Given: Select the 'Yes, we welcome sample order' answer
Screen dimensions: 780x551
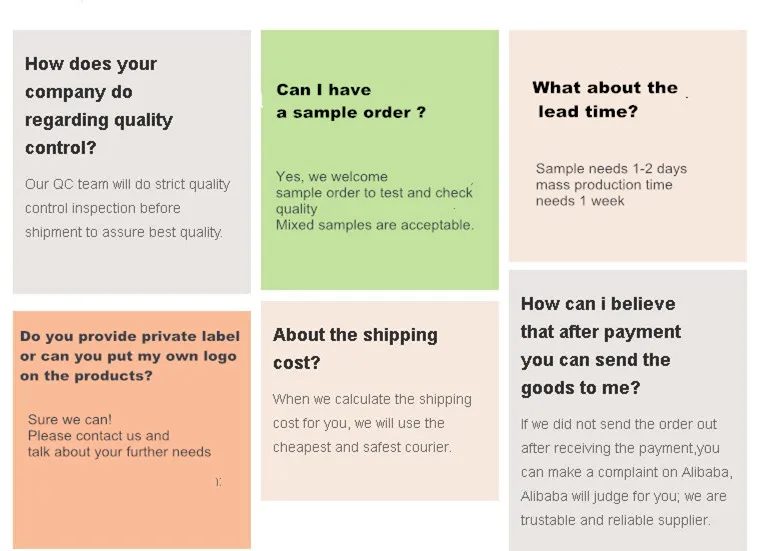Looking at the screenshot, I should [374, 192].
